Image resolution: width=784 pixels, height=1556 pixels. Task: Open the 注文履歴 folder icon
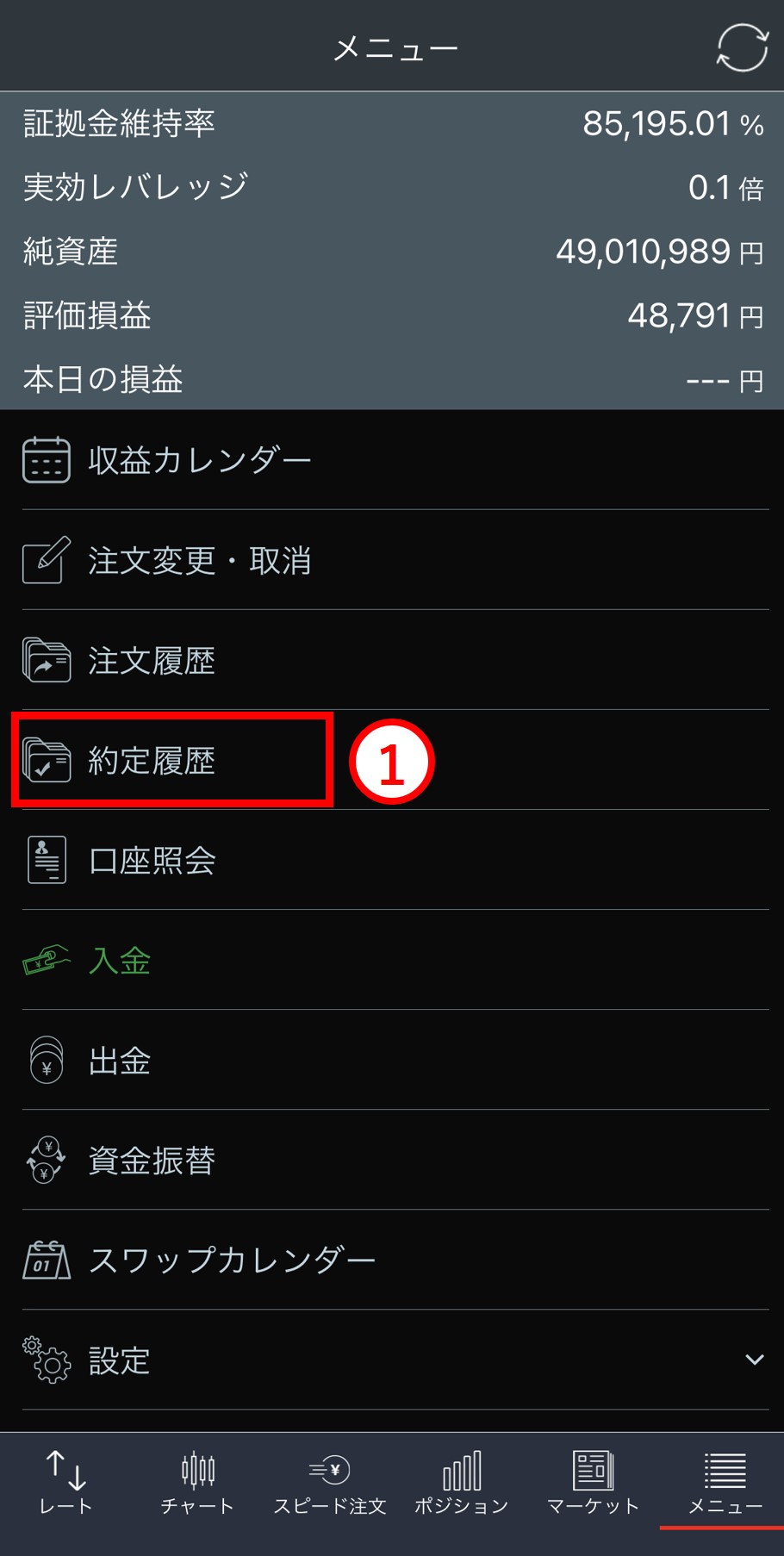47,660
